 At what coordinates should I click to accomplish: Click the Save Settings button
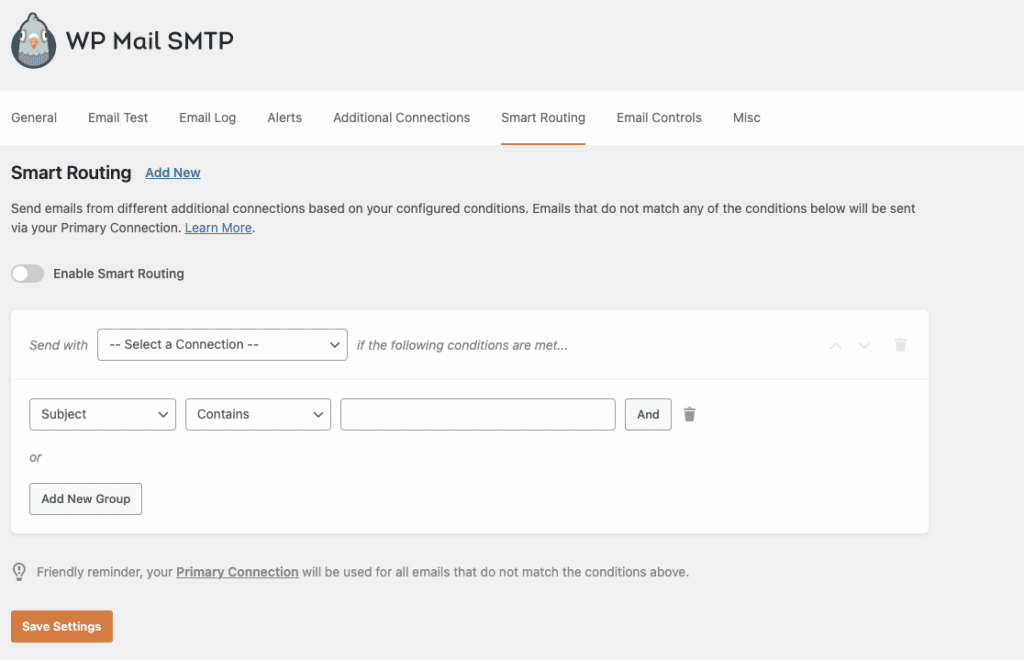click(61, 626)
